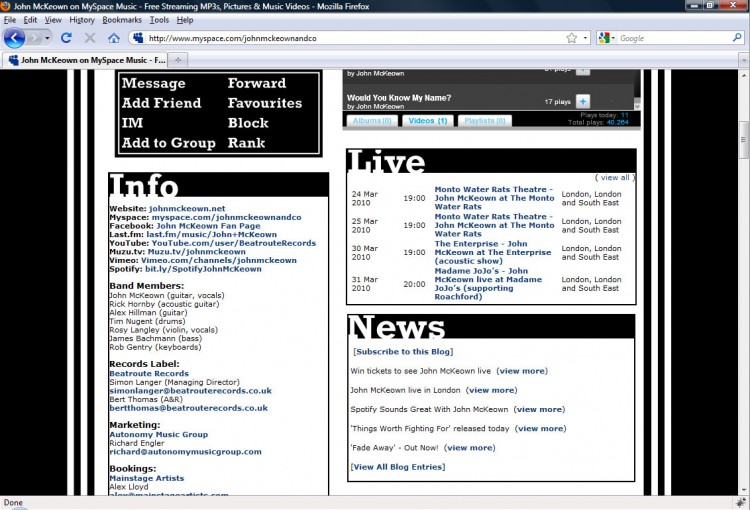Click the IM contact link
Viewport: 750px width, 510px height.
pos(132,123)
